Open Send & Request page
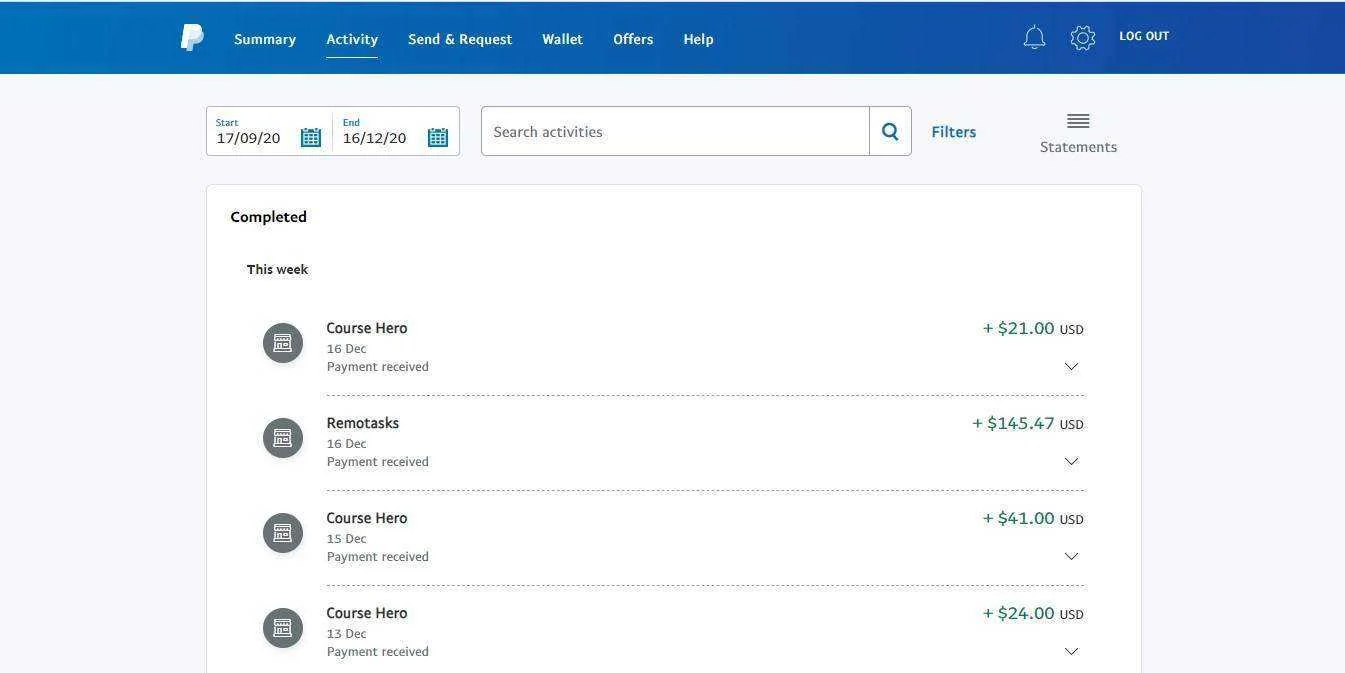 click(x=460, y=39)
